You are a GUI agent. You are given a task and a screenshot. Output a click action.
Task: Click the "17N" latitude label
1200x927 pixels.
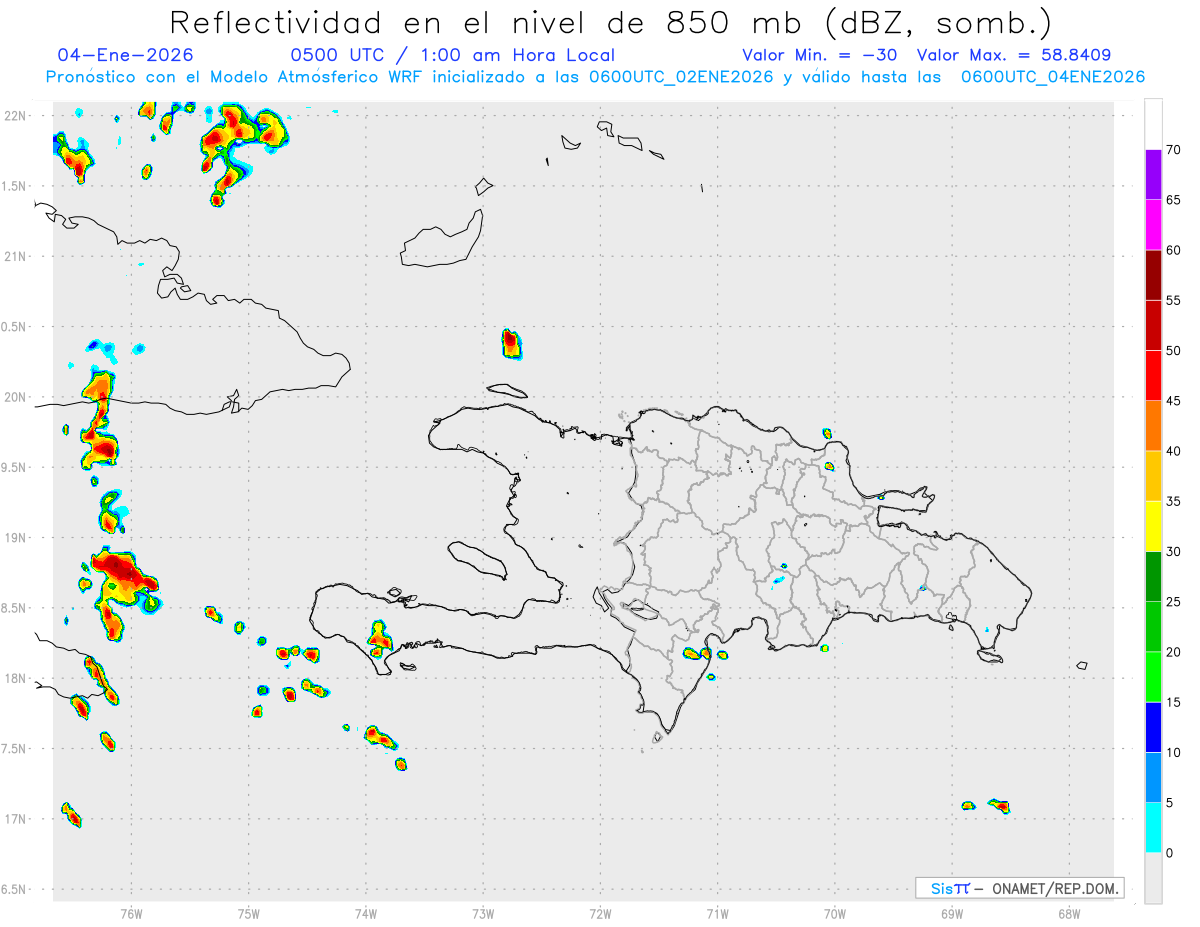17,820
